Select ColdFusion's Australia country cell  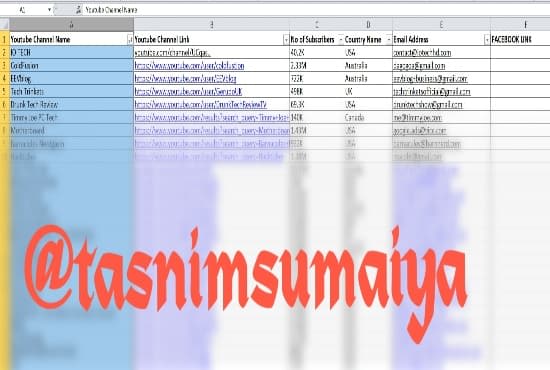pyautogui.click(x=368, y=65)
